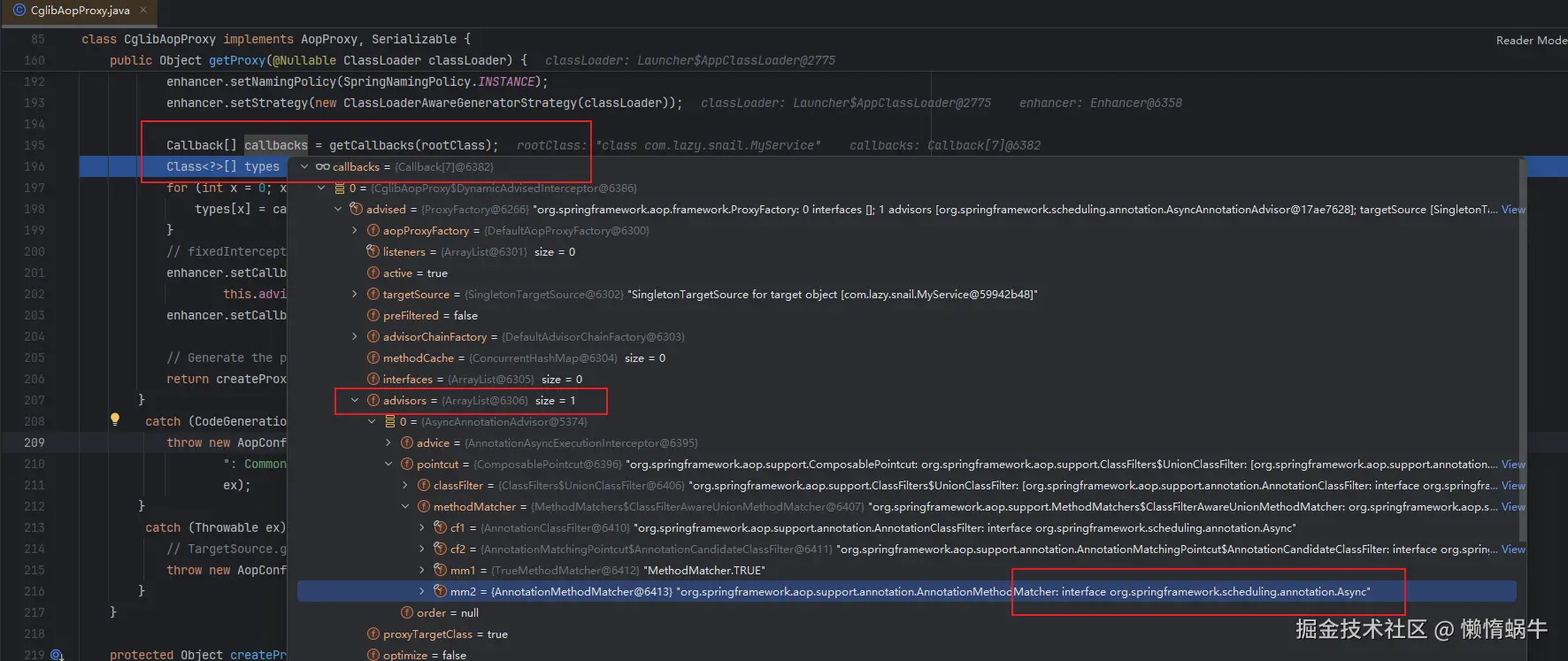1568x661 pixels.
Task: Click getProxy method name on line 160
Action: pos(237,60)
